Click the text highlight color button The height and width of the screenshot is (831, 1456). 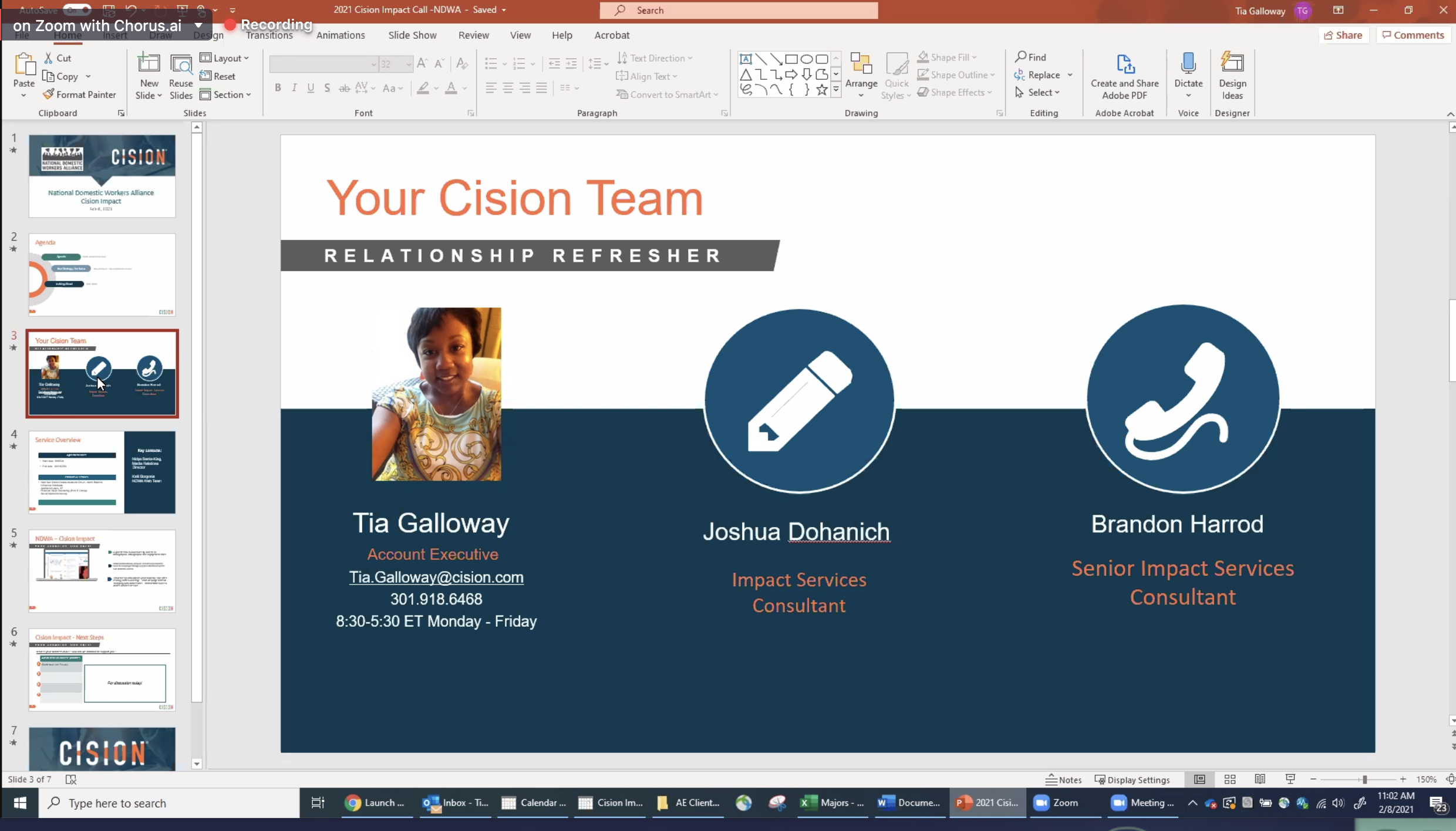423,88
